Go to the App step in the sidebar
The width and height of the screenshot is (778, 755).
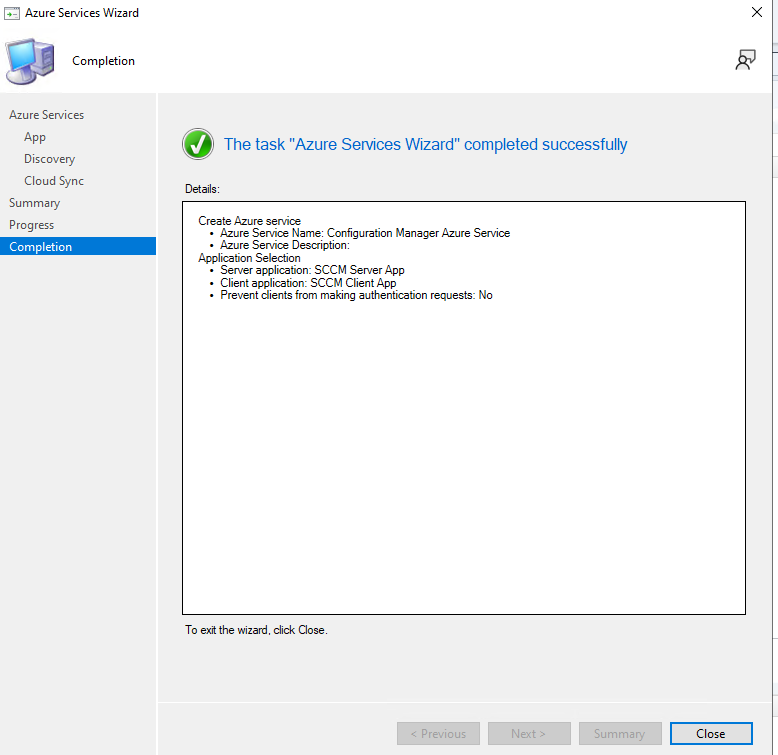coord(35,137)
